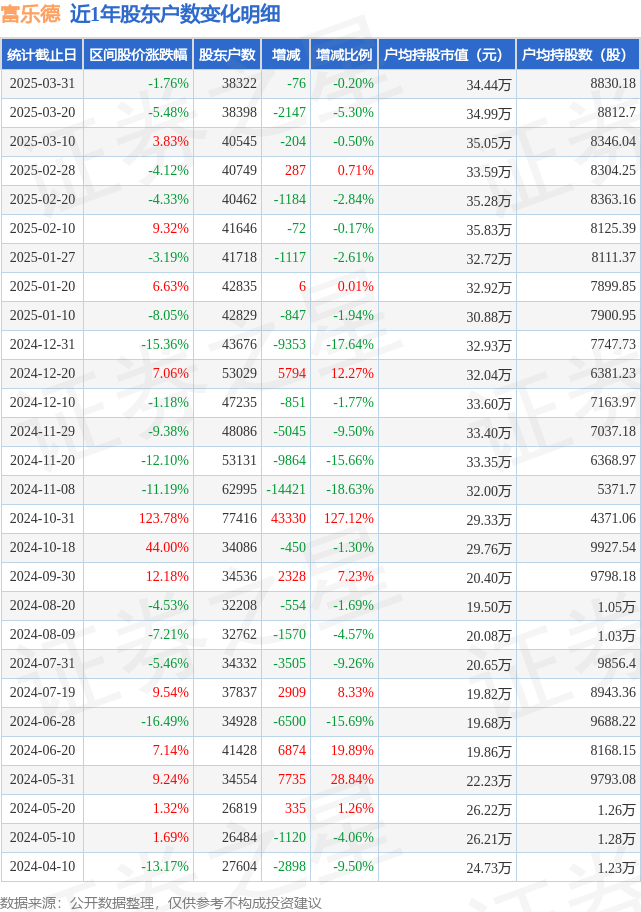Image resolution: width=641 pixels, height=912 pixels.
Task: Click the 127.12% change ratio cell
Action: click(x=348, y=518)
